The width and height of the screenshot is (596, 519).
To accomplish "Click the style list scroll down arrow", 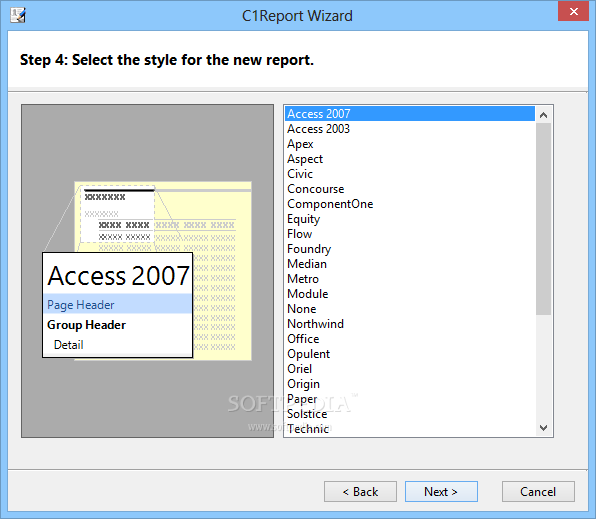I will tap(544, 428).
